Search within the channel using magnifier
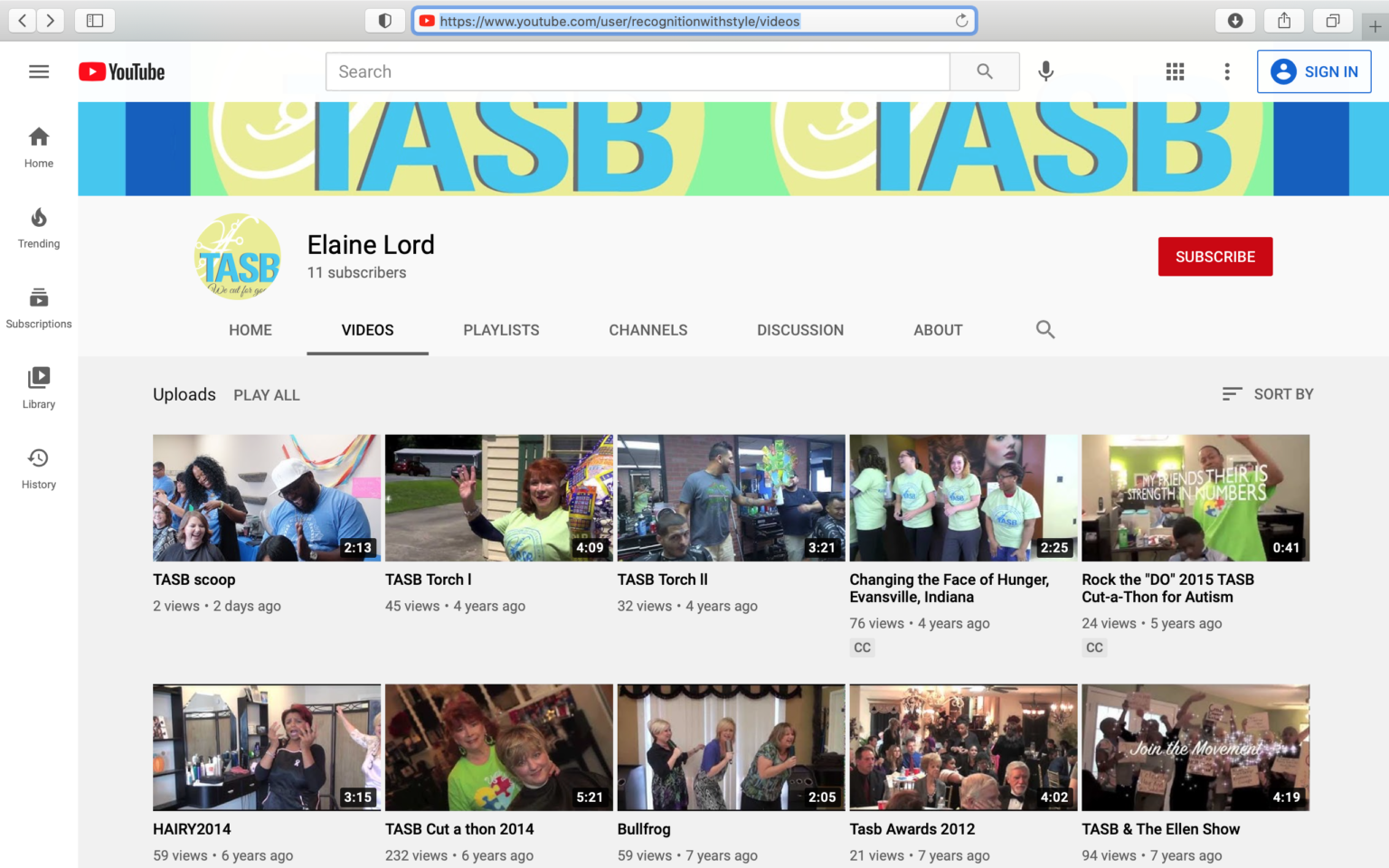Image resolution: width=1389 pixels, height=868 pixels. [x=1044, y=330]
